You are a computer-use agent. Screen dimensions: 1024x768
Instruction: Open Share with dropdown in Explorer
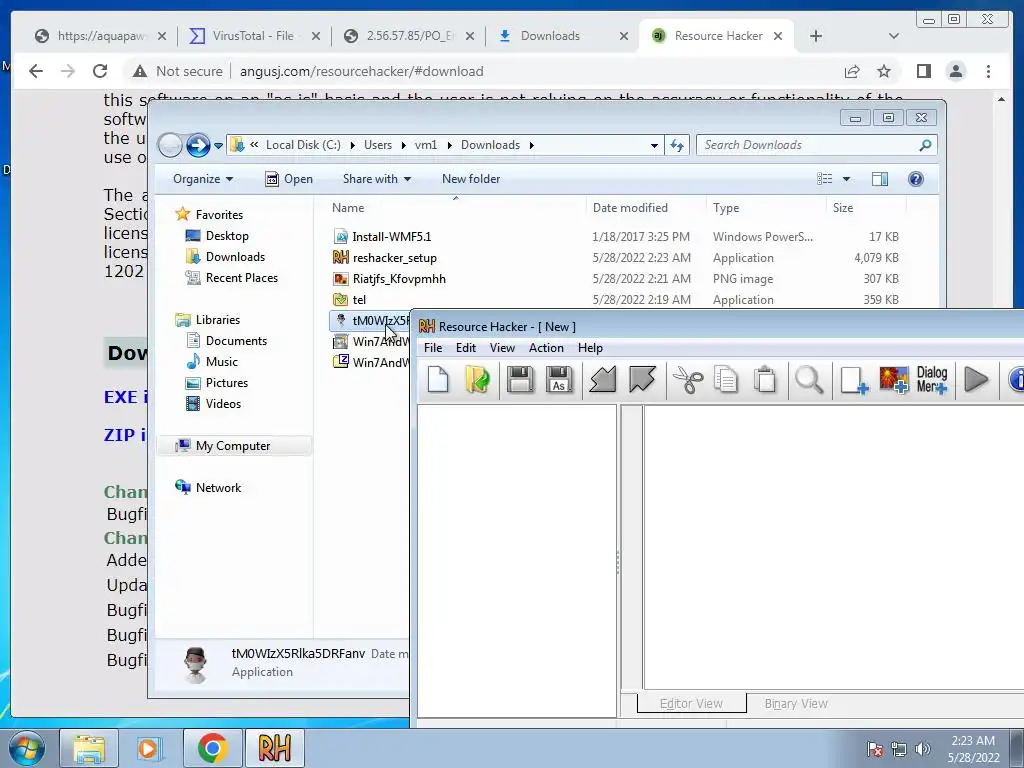coord(377,179)
